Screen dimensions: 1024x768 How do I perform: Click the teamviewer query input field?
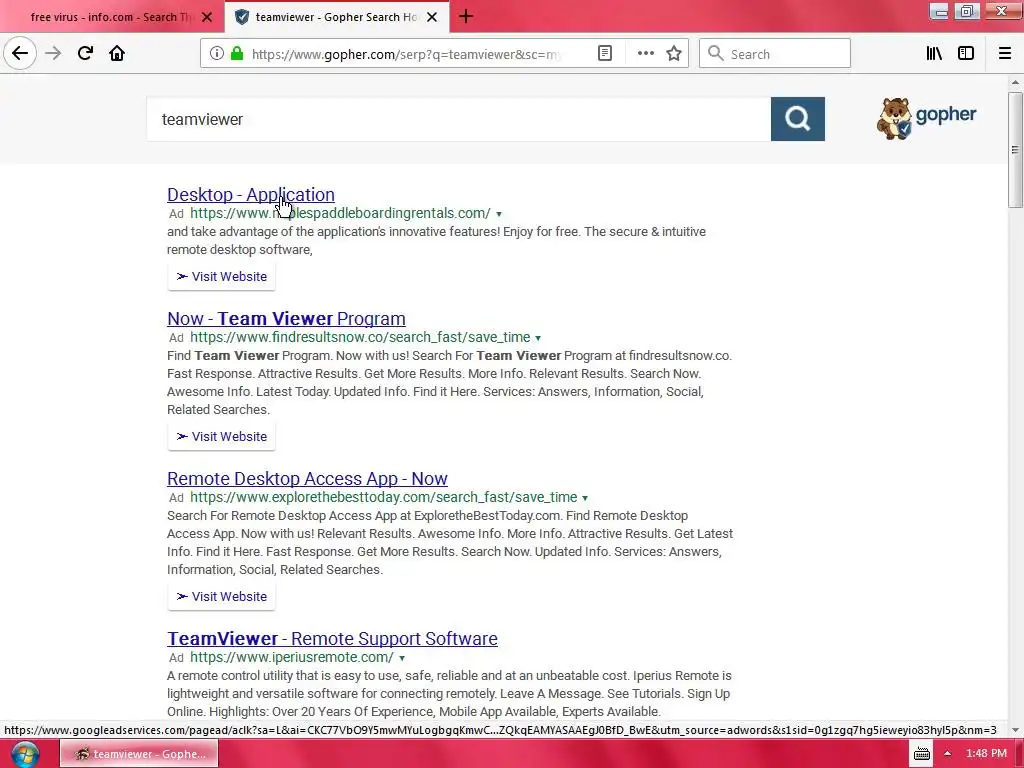pyautogui.click(x=458, y=120)
